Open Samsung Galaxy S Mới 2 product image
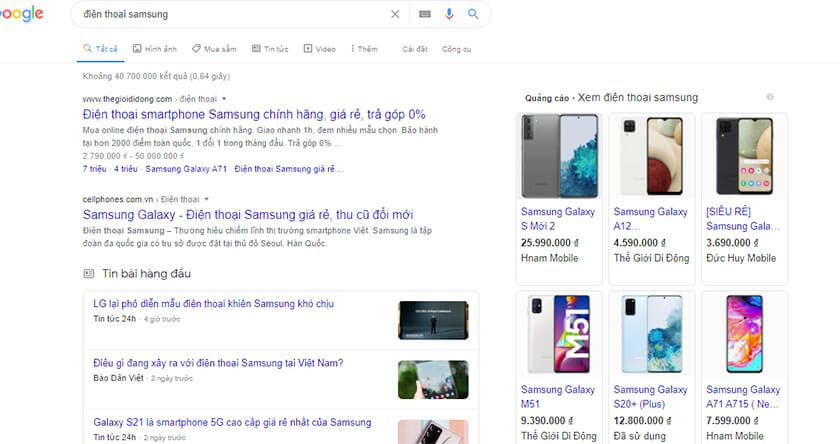The image size is (840, 444). point(559,156)
